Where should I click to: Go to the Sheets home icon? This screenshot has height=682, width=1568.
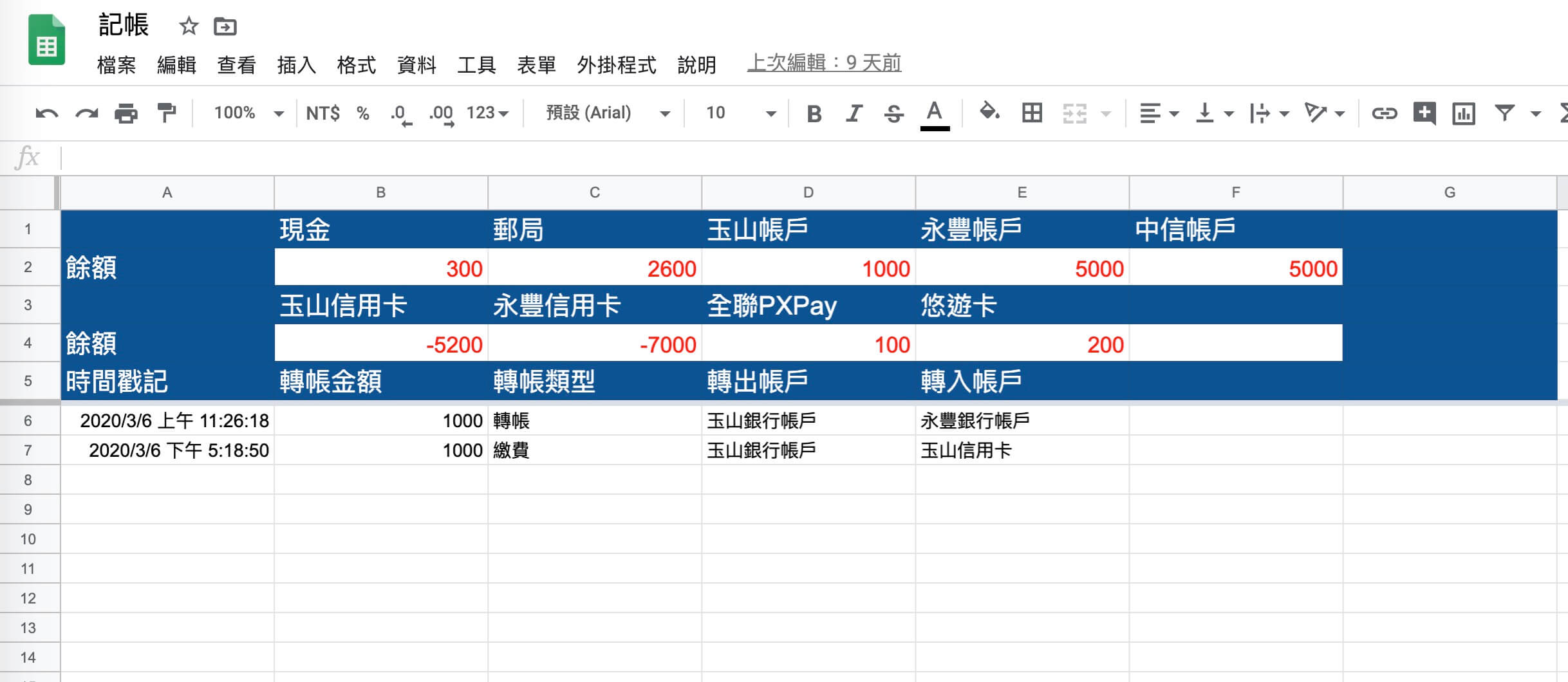coord(46,40)
